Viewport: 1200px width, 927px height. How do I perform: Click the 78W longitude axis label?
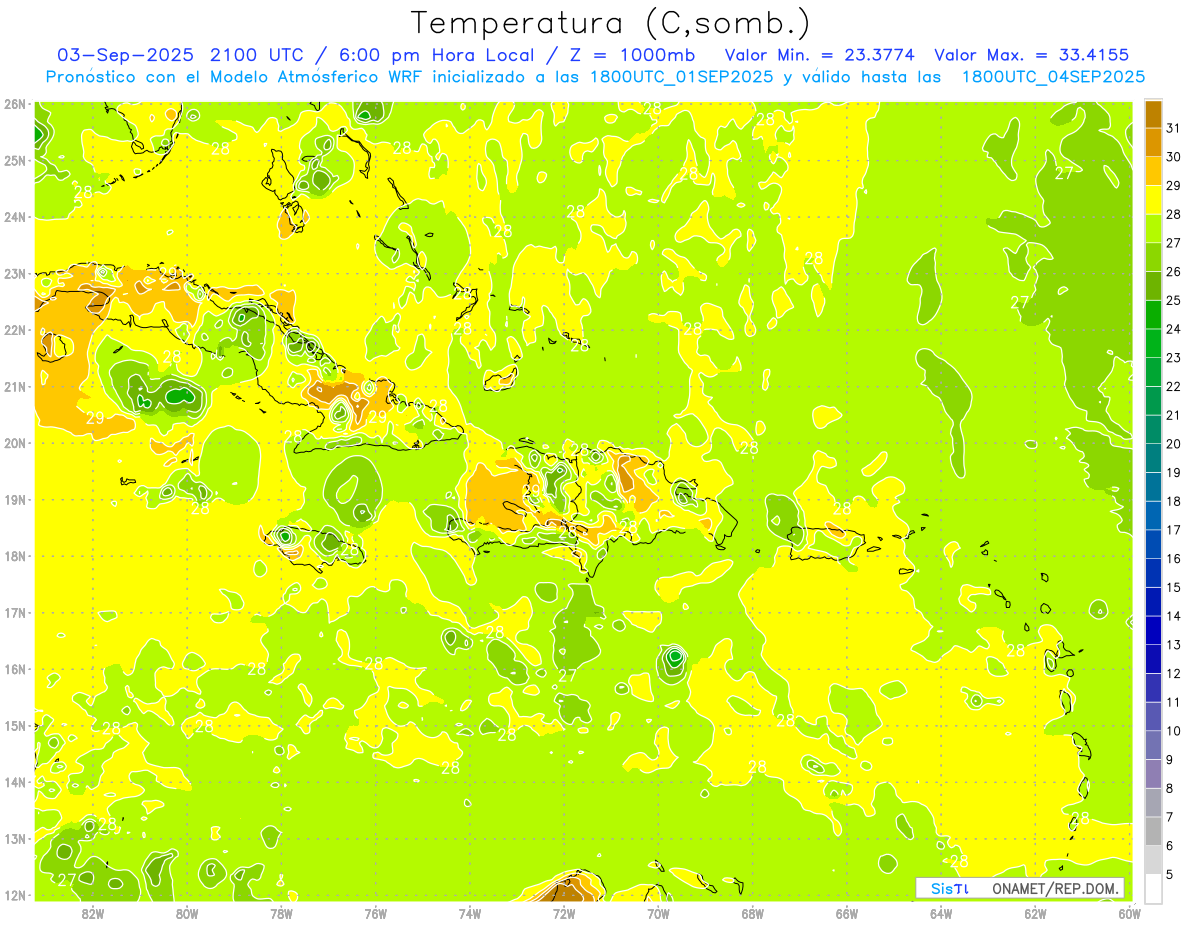point(281,913)
